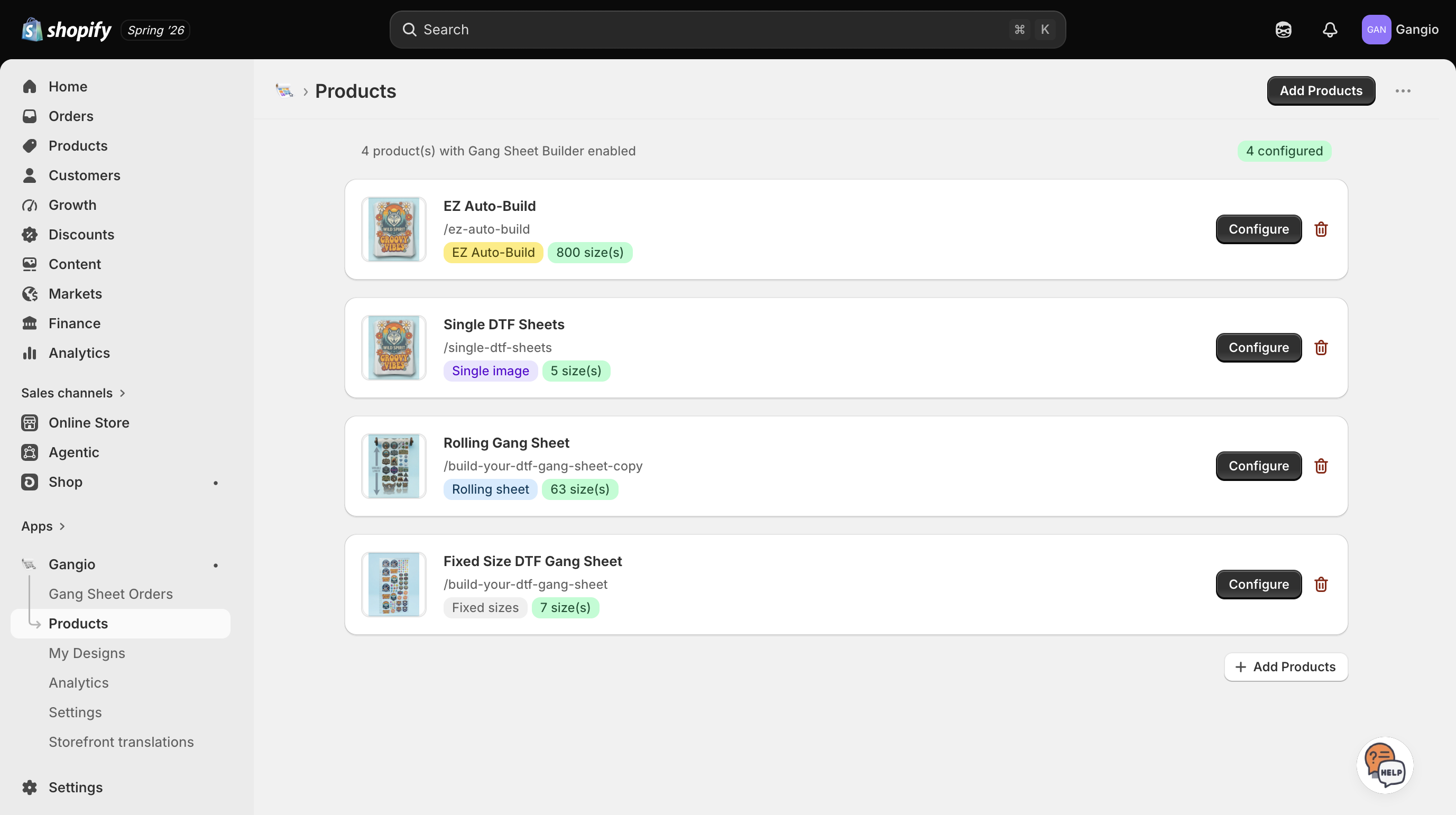Click the EZ Auto-Build product thumbnail
The image size is (1456, 815).
point(393,229)
